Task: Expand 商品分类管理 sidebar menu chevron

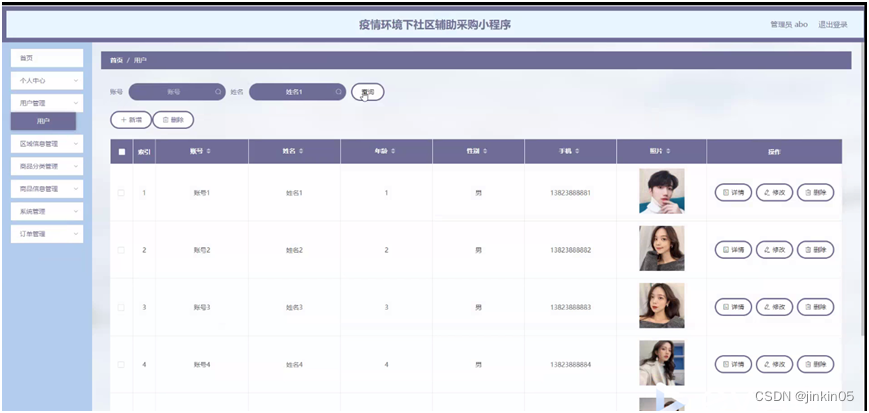Action: tap(76, 166)
